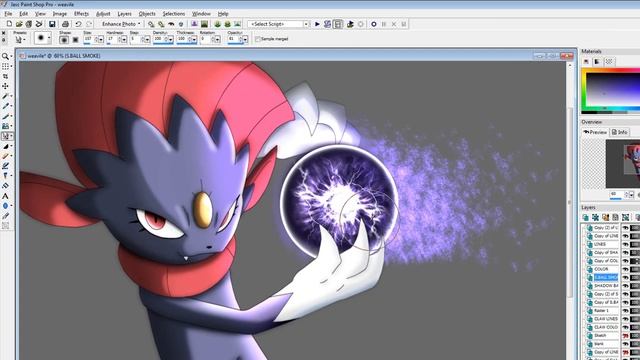The width and height of the screenshot is (640, 360).
Task: Open the Effects menu
Action: point(81,13)
